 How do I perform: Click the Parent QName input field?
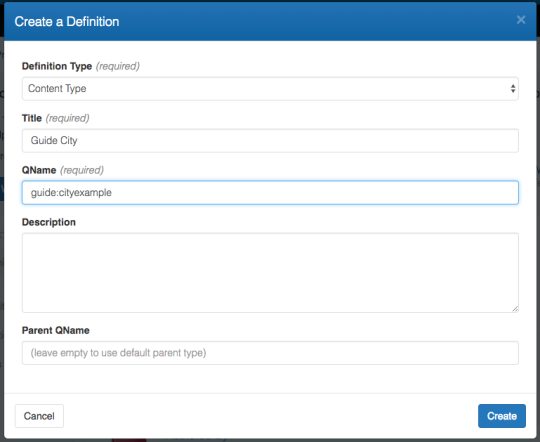point(270,353)
